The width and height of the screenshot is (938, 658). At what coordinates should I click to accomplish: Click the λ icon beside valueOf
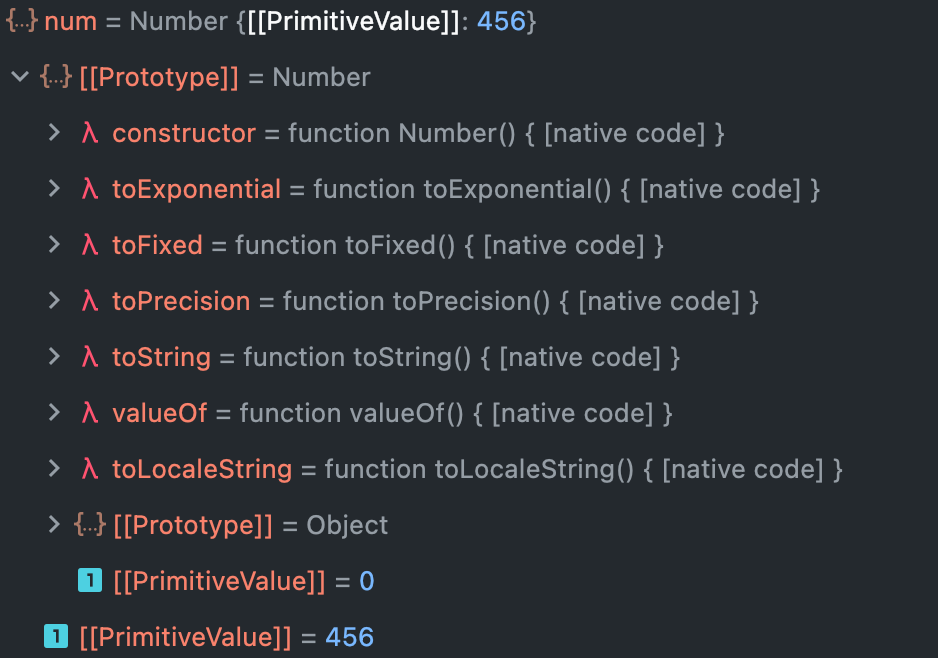(x=90, y=413)
